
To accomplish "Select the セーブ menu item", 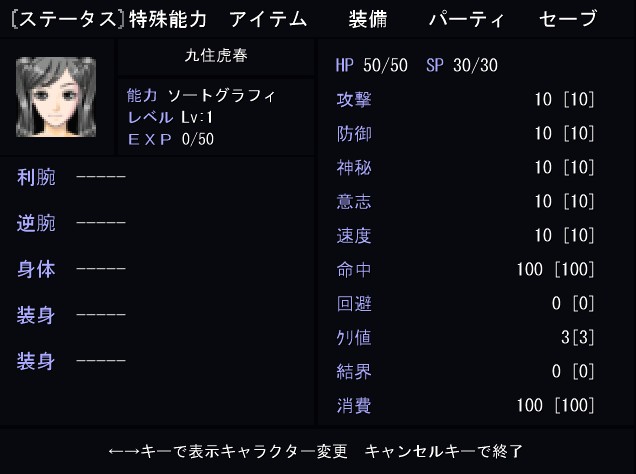I will (568, 19).
